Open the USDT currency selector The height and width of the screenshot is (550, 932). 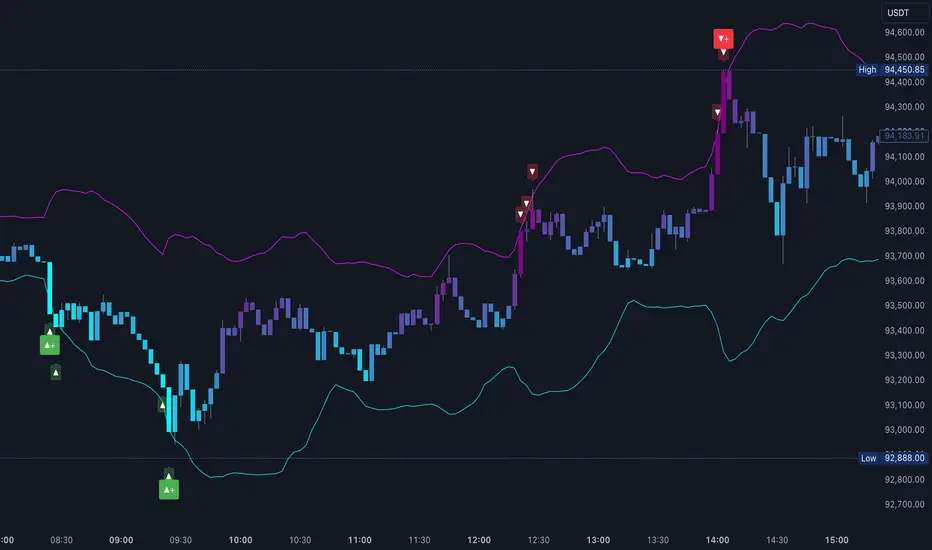pos(901,12)
